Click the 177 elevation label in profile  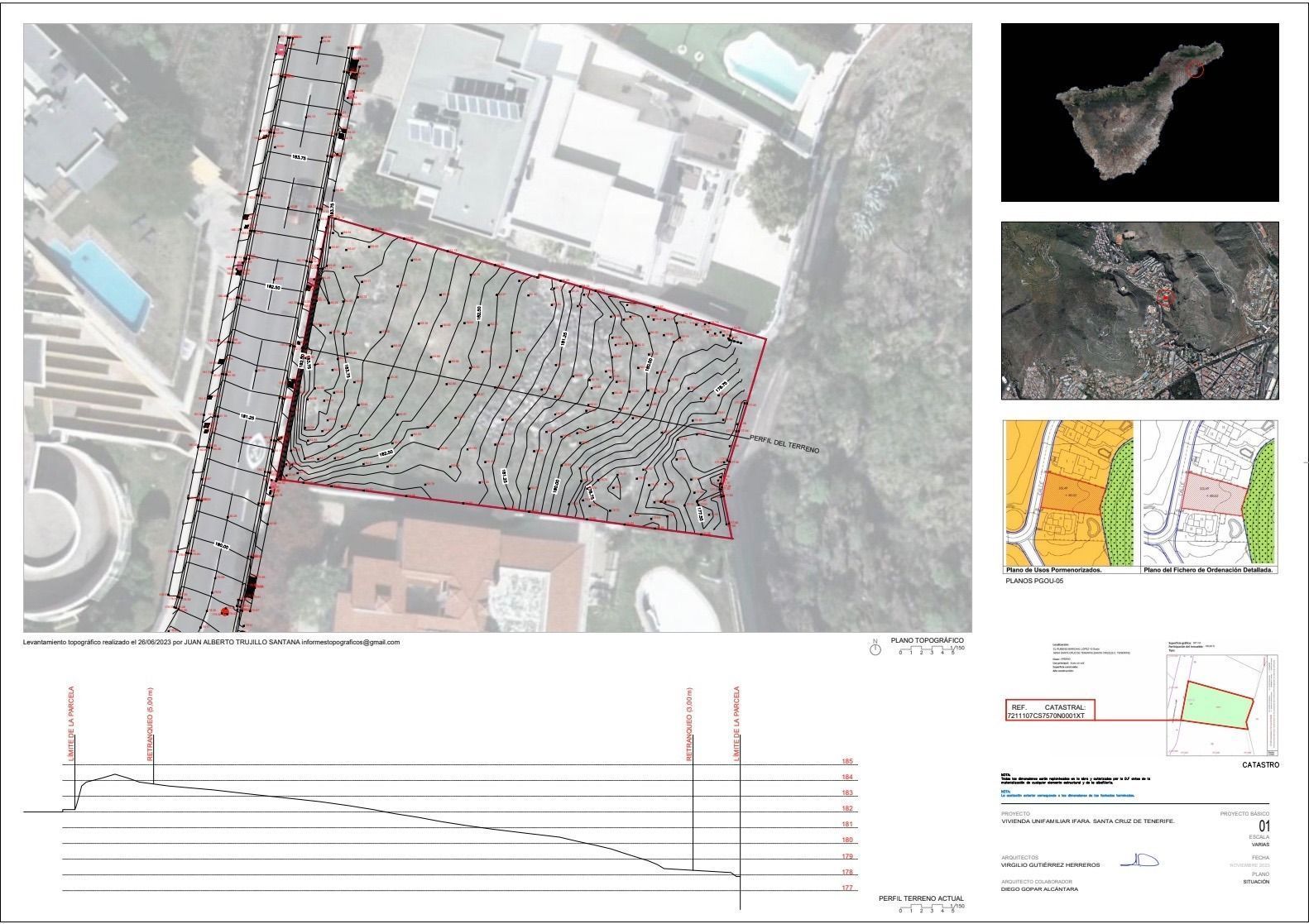[x=847, y=888]
